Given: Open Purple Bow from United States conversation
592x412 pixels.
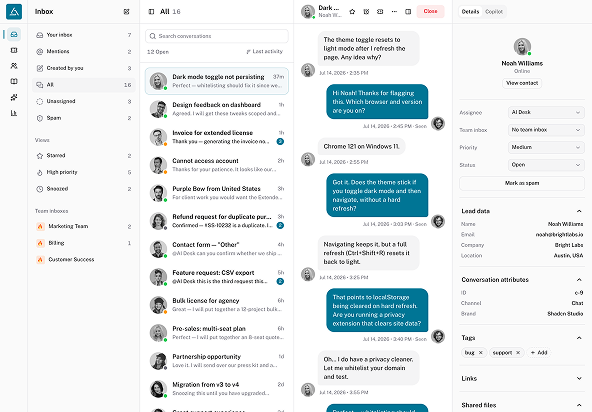Looking at the screenshot, I should [217, 193].
